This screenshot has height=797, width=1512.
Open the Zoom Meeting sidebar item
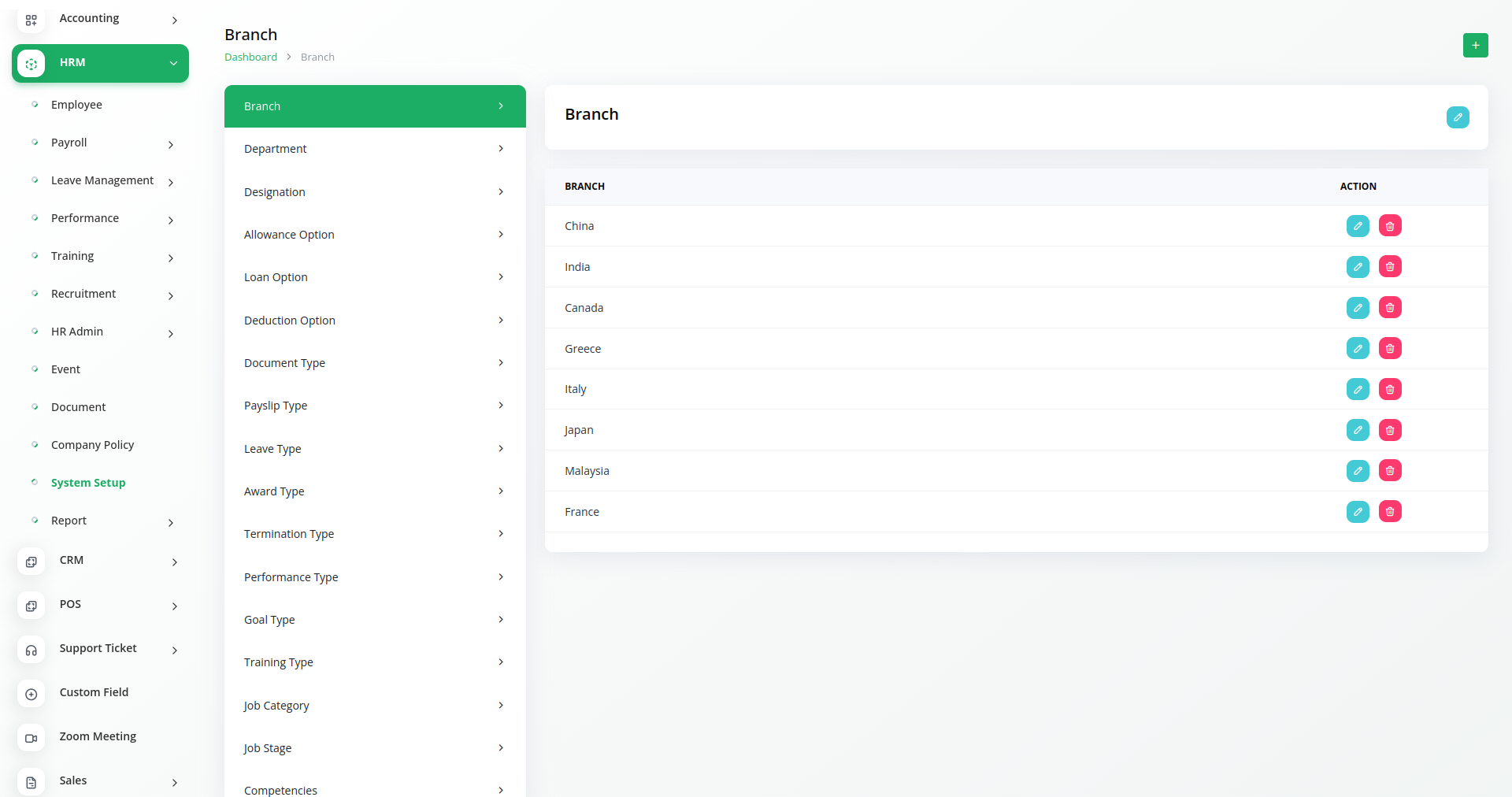[x=98, y=736]
